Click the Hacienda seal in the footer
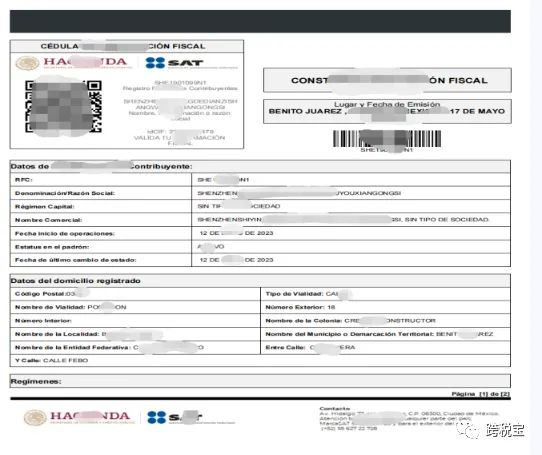Screen dimensions: 542x455 click(35, 417)
